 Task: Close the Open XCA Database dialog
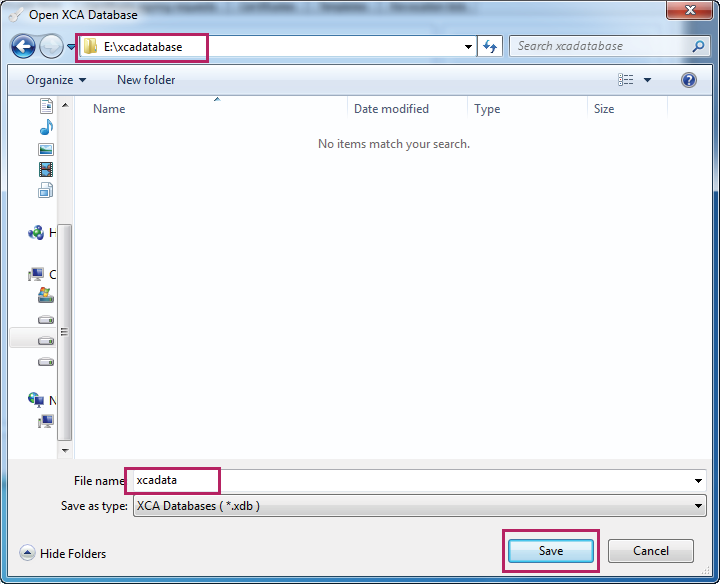[689, 10]
